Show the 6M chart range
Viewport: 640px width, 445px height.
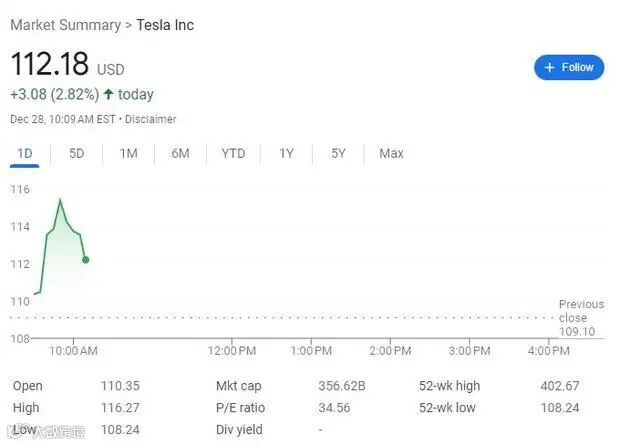click(x=180, y=153)
